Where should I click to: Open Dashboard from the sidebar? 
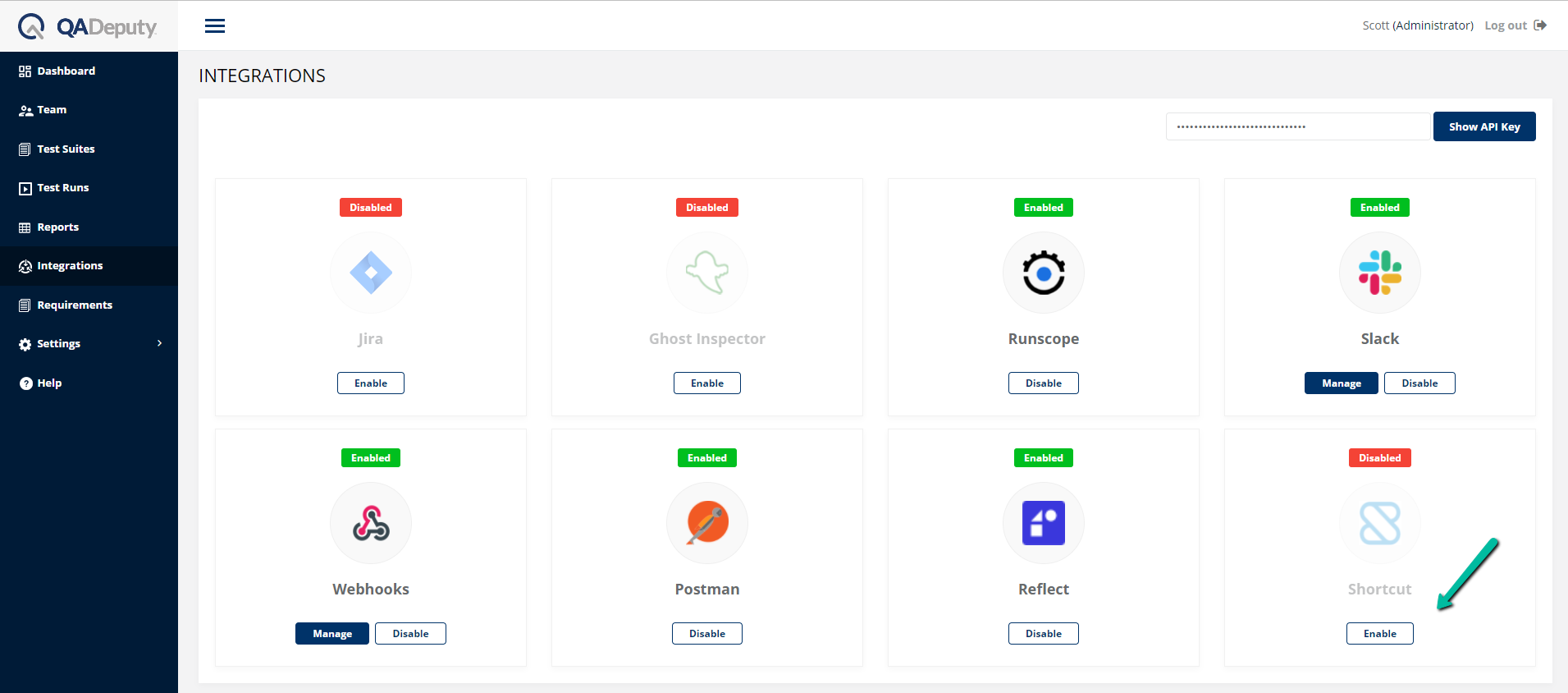tap(89, 71)
